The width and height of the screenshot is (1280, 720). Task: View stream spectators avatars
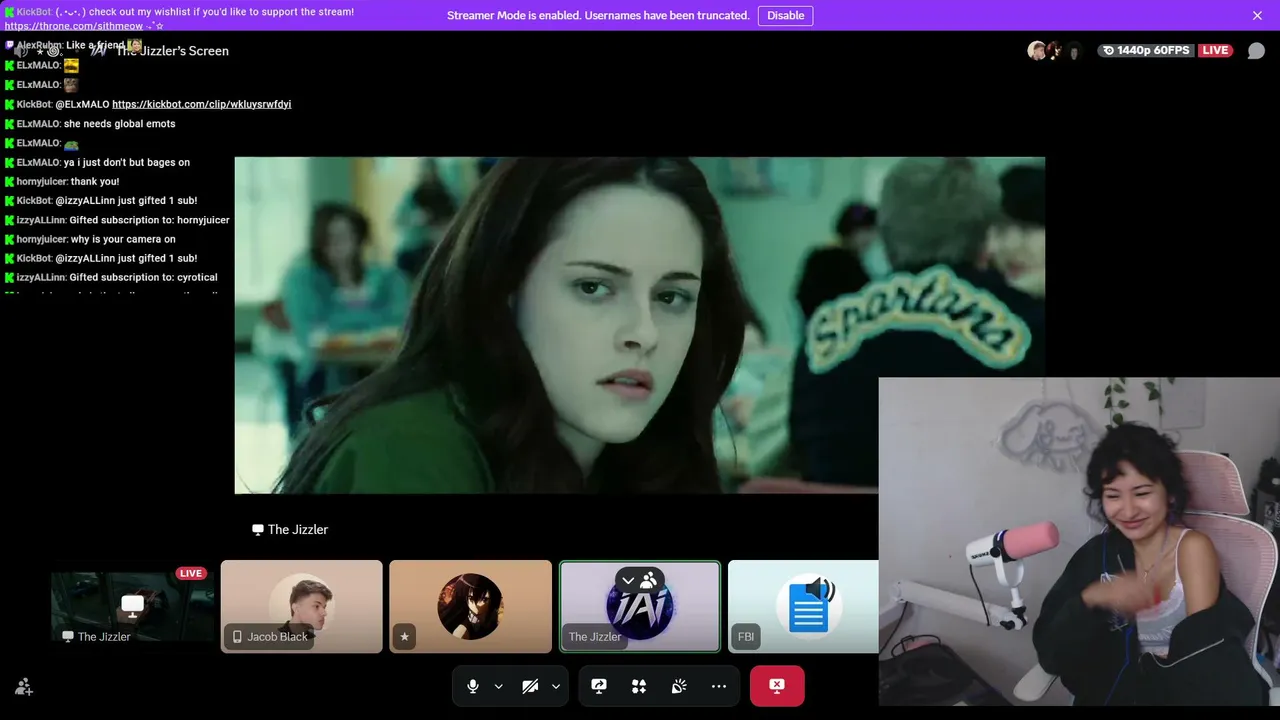[1054, 51]
